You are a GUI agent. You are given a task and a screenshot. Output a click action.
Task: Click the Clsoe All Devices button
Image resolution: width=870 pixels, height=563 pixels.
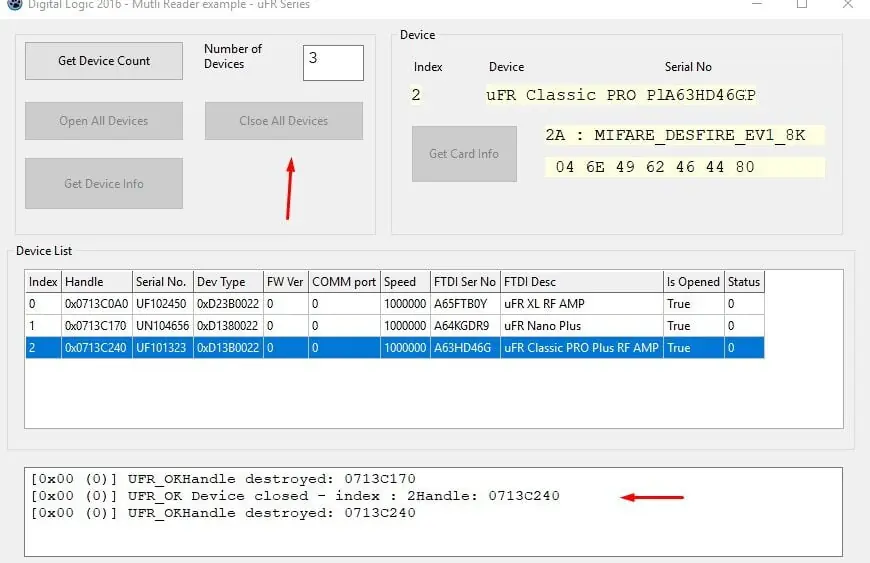point(284,121)
